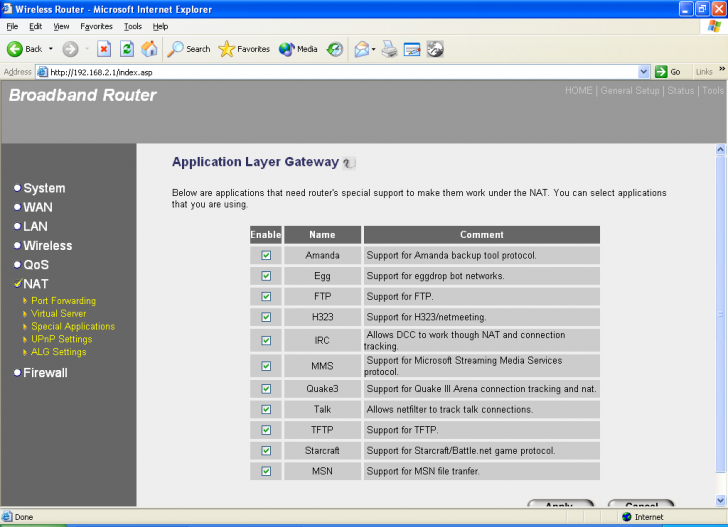The height and width of the screenshot is (527, 728).
Task: Uncheck the Amanda enable checkbox
Action: click(x=266, y=255)
